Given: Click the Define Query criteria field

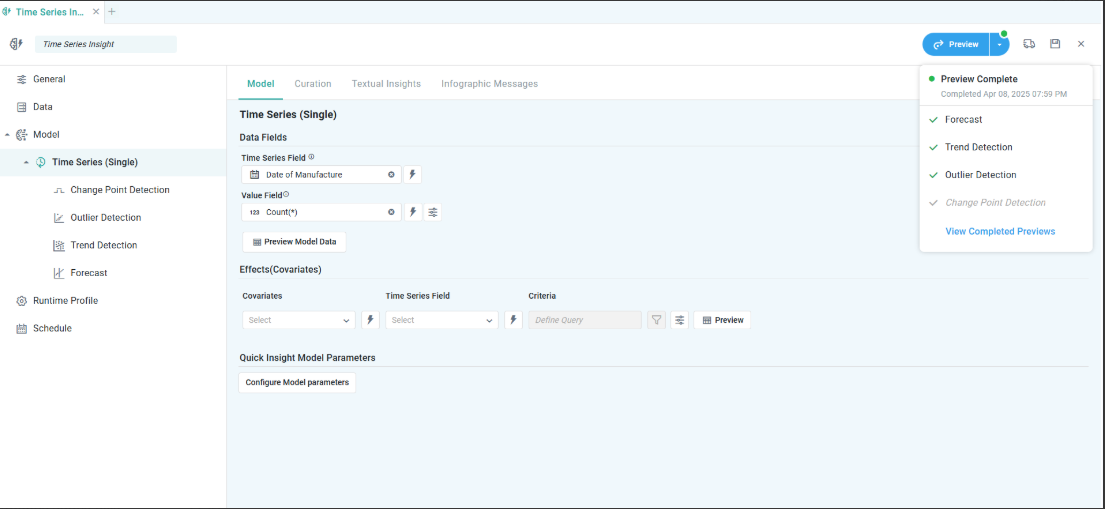Looking at the screenshot, I should (584, 320).
